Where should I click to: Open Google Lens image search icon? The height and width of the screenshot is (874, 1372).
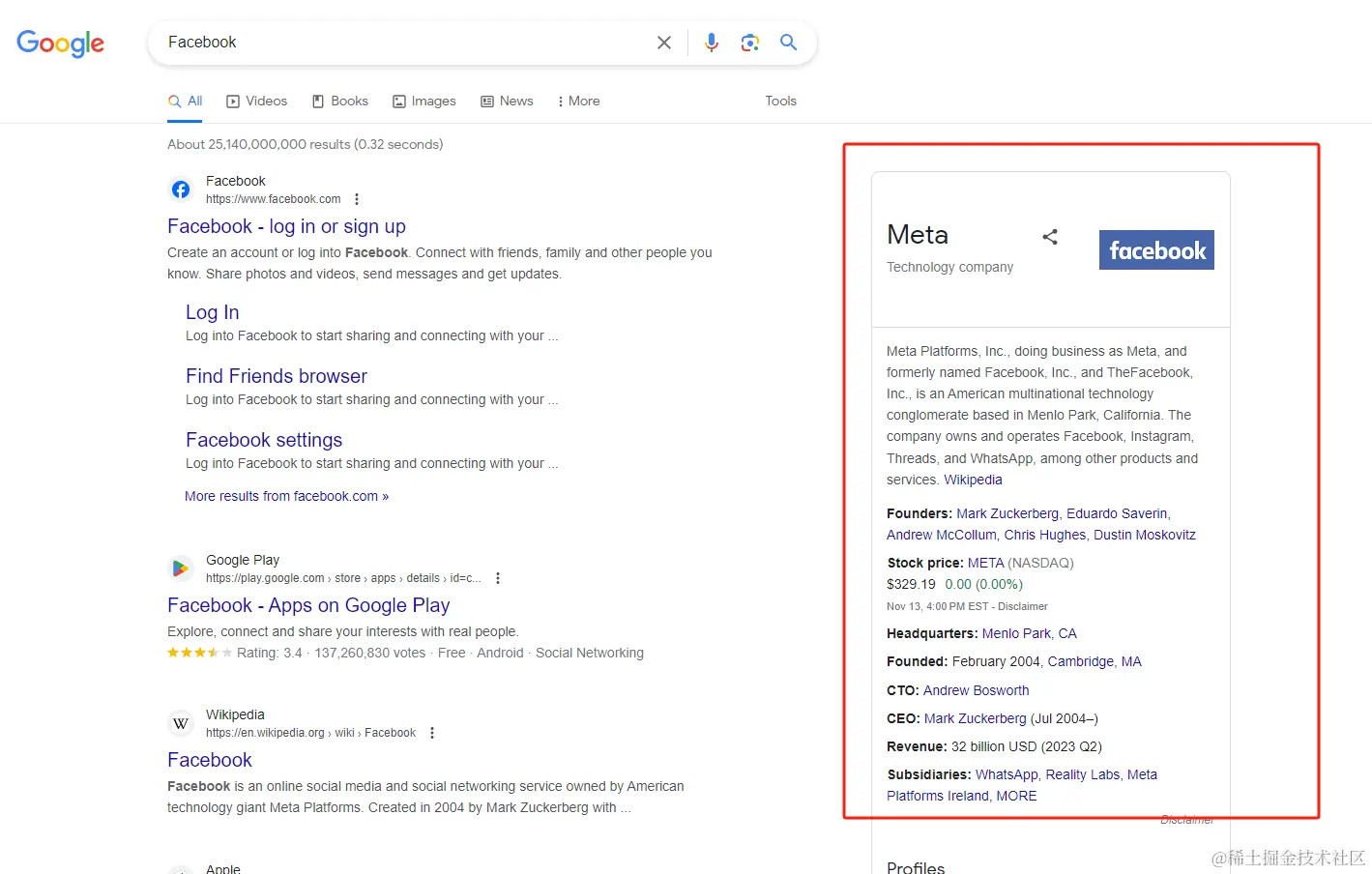coord(750,43)
